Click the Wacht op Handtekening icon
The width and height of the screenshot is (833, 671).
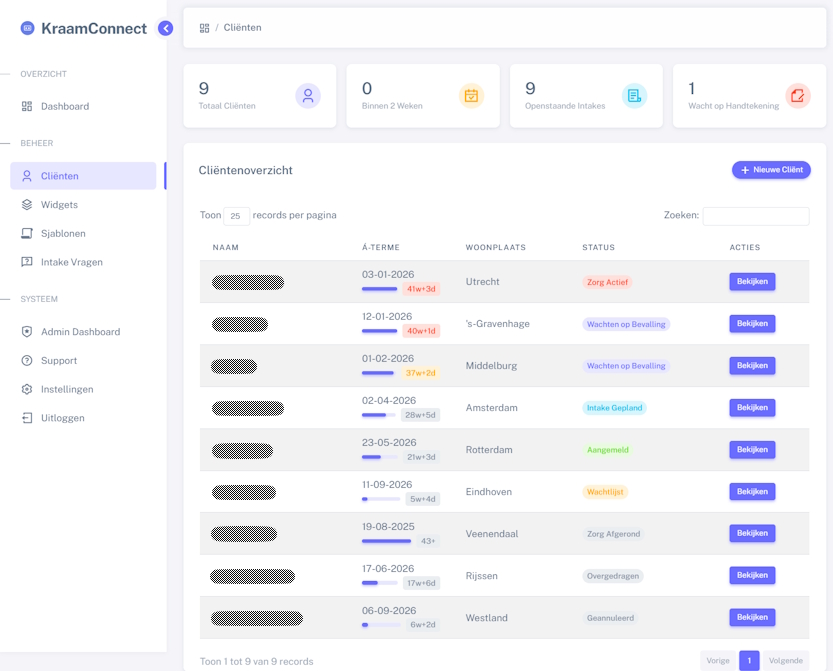[x=797, y=96]
